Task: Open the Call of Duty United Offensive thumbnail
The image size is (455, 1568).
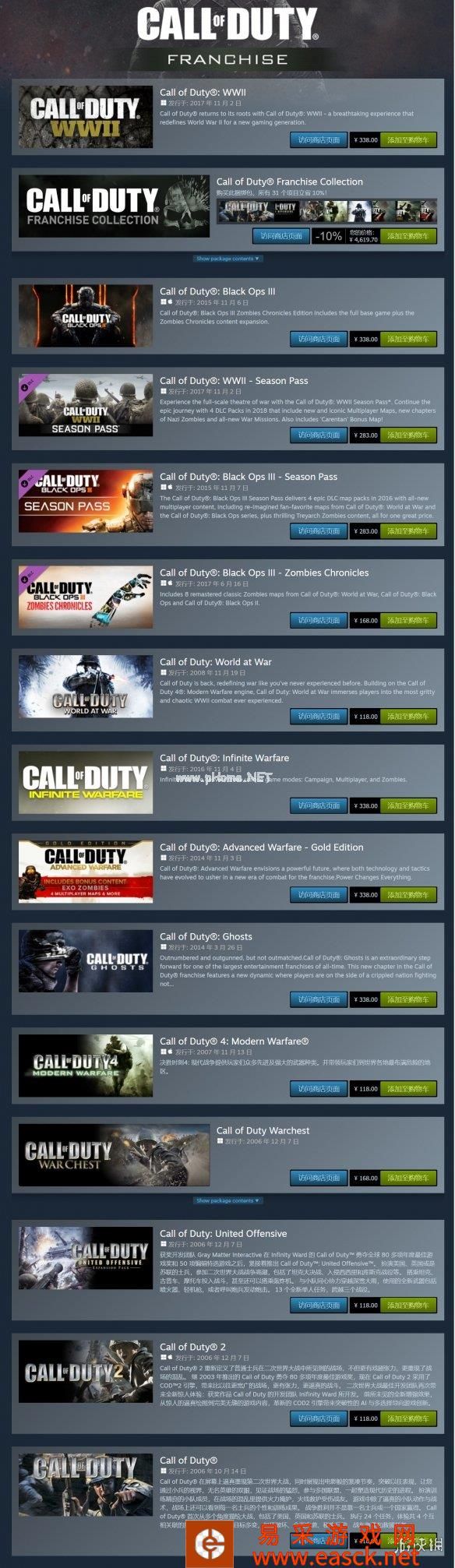Action: pyautogui.click(x=86, y=1258)
